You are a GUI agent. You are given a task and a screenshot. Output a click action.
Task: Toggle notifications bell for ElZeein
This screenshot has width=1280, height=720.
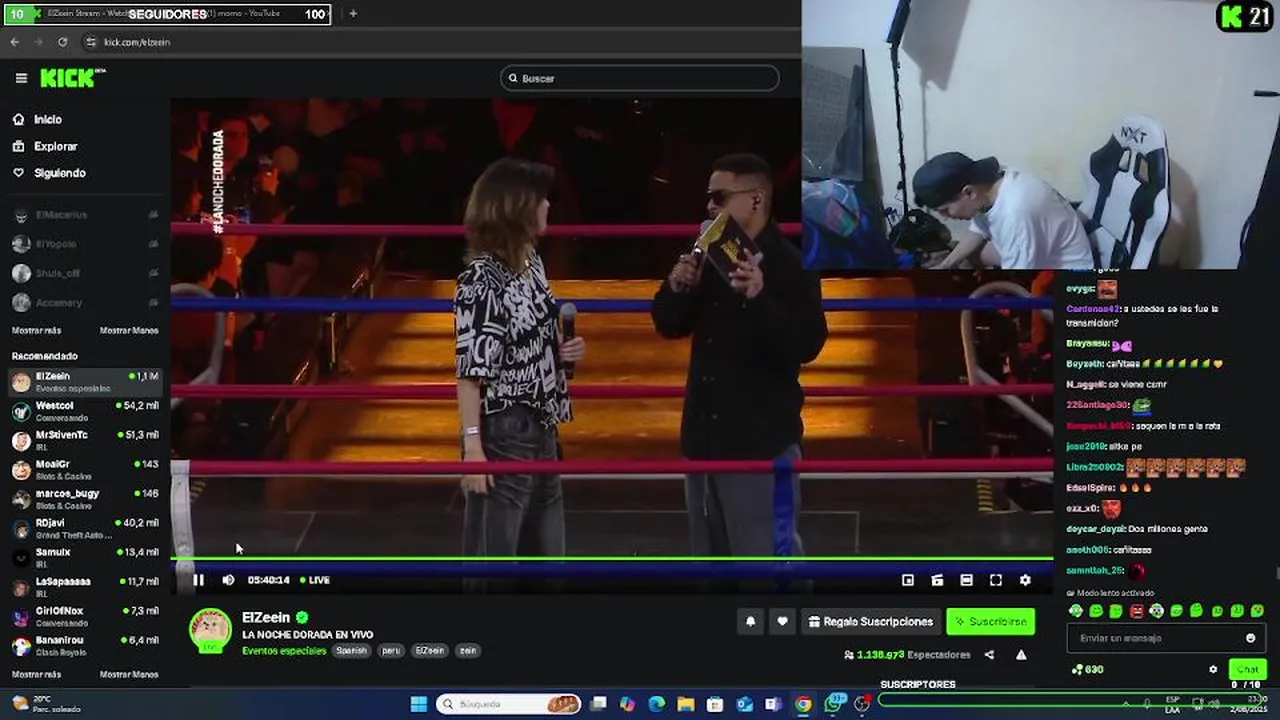point(750,621)
